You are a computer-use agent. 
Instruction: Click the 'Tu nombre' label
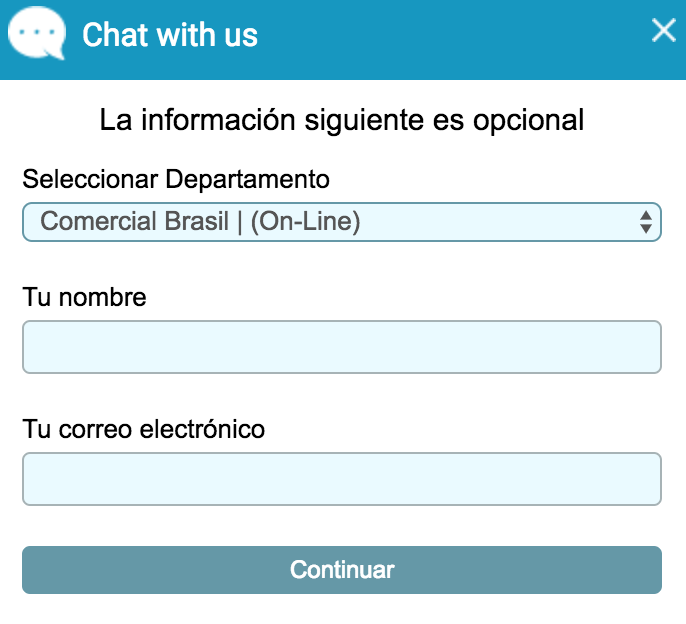84,297
